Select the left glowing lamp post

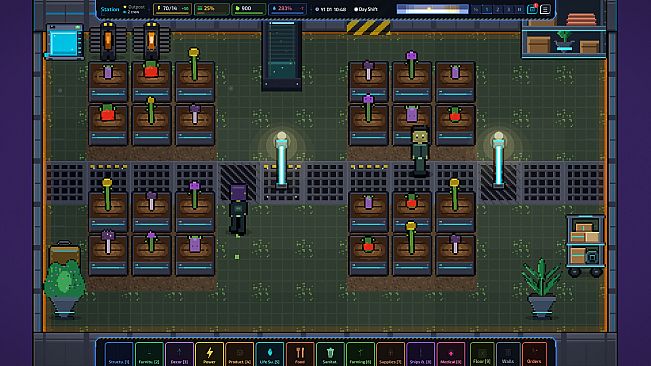coord(281,161)
